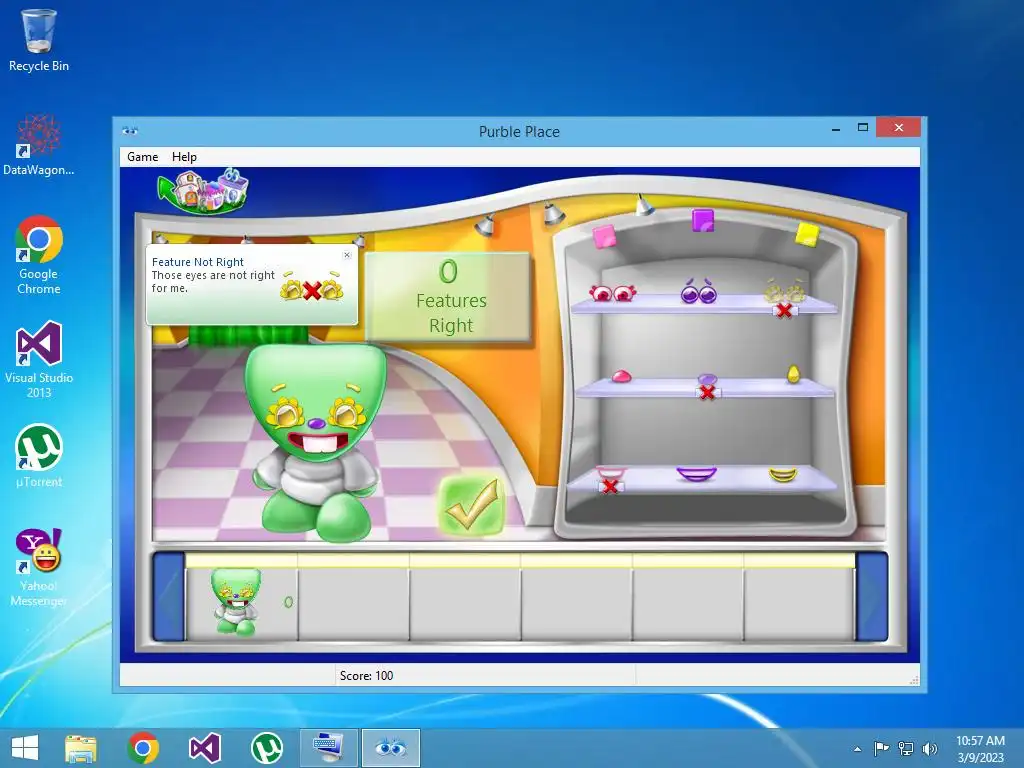Click the Score: 100 status text
Image resolution: width=1024 pixels, height=768 pixels.
click(x=366, y=676)
